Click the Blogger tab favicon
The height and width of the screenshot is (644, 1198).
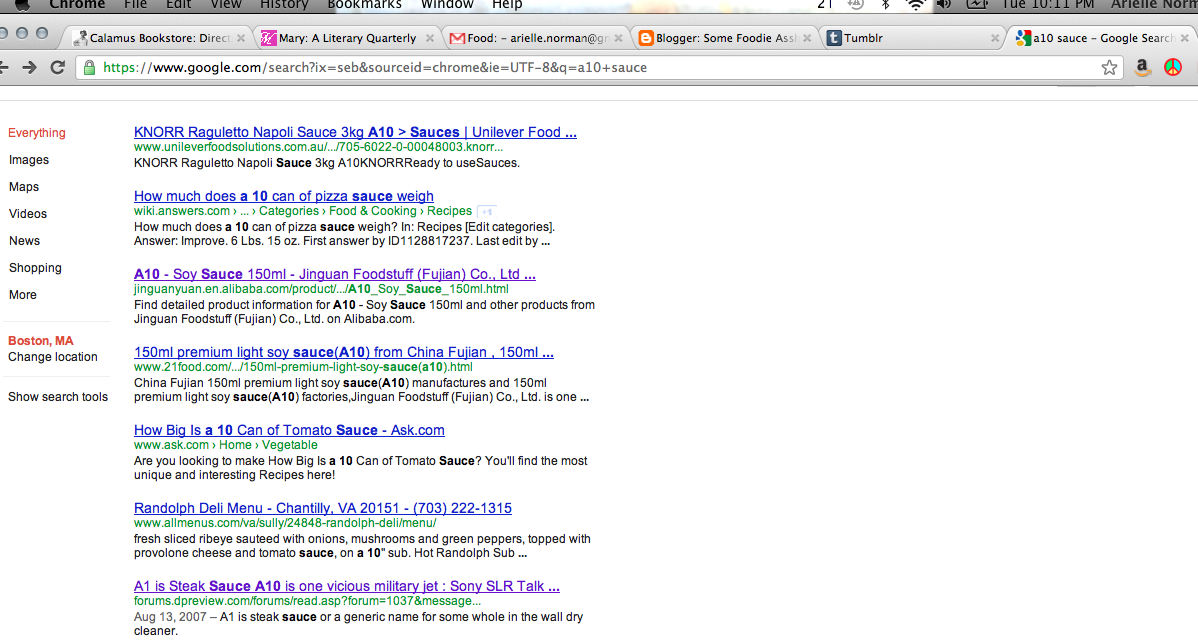point(646,38)
